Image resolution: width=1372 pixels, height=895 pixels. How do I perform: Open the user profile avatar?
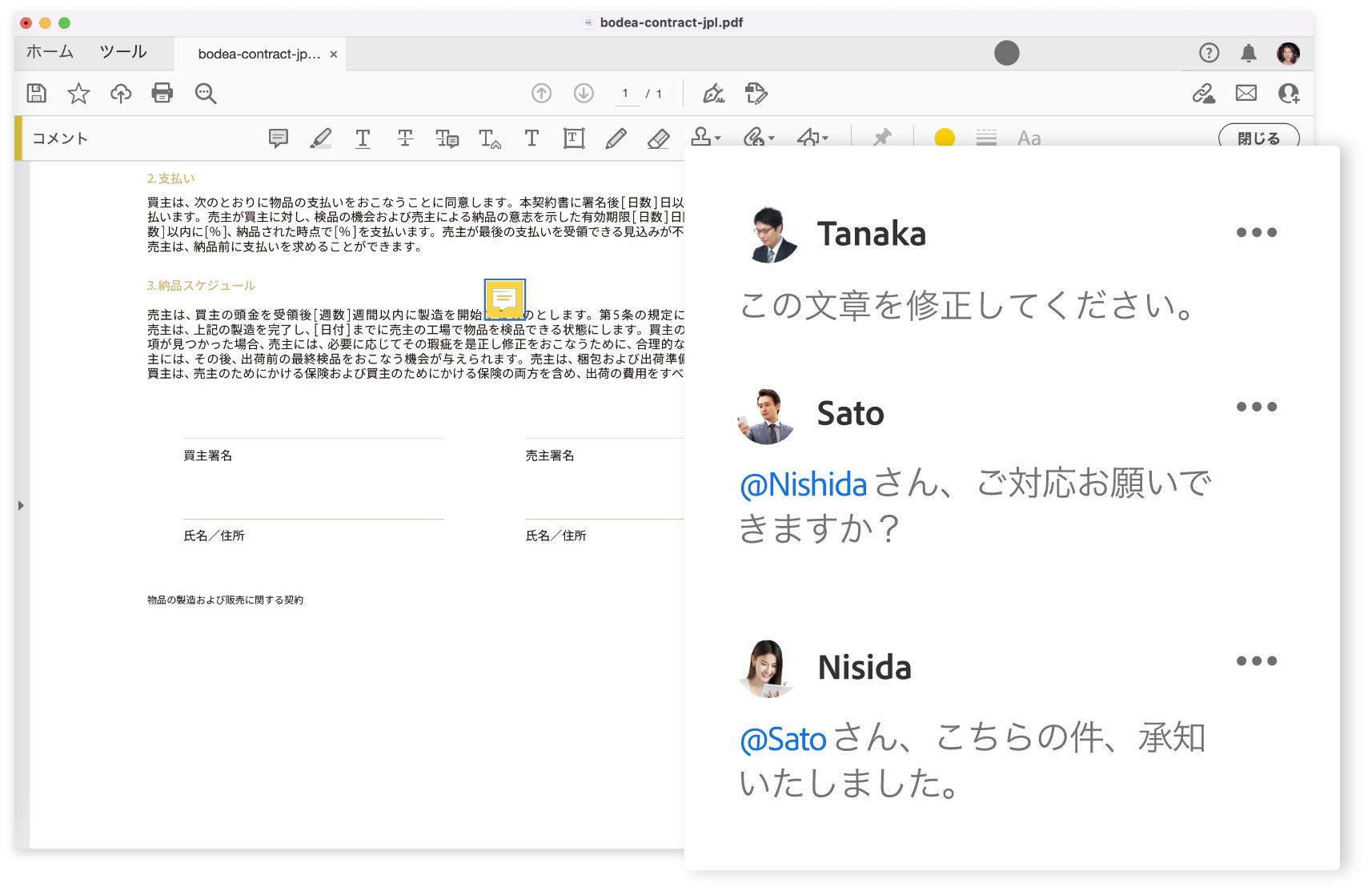[x=1288, y=53]
